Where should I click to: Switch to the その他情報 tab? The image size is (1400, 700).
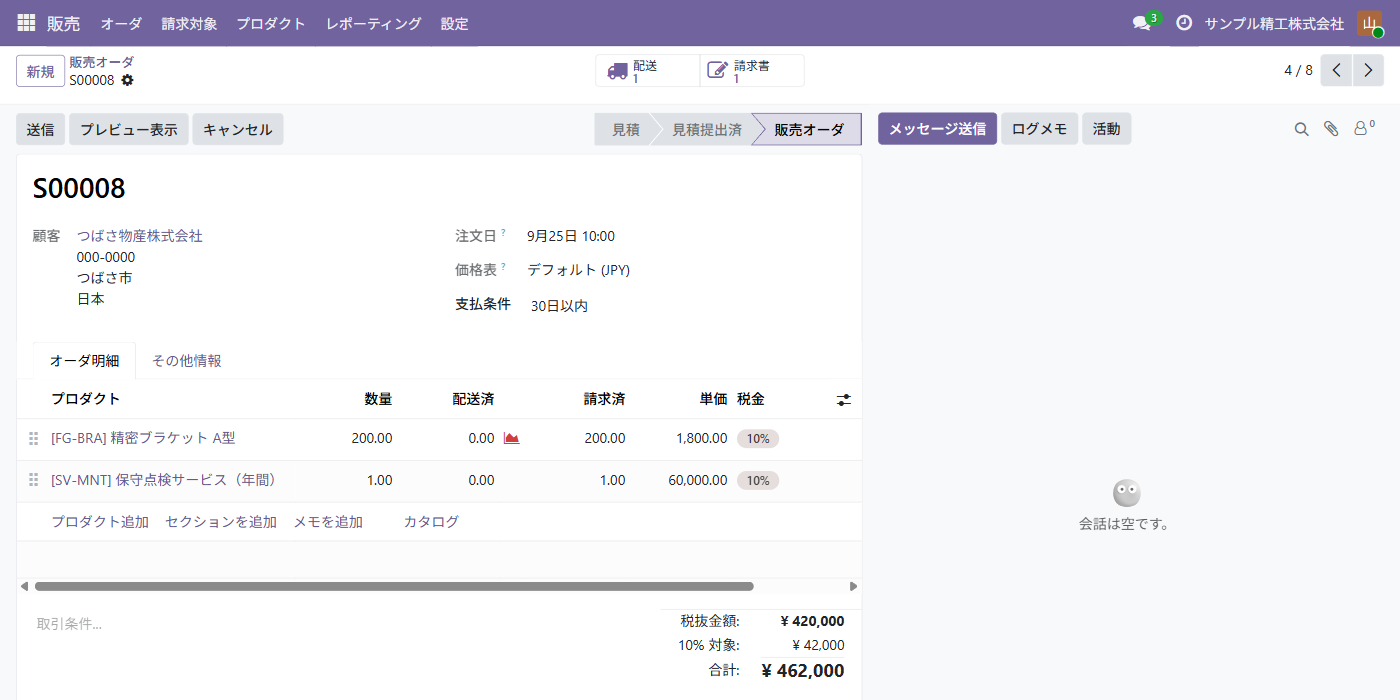[x=187, y=361]
